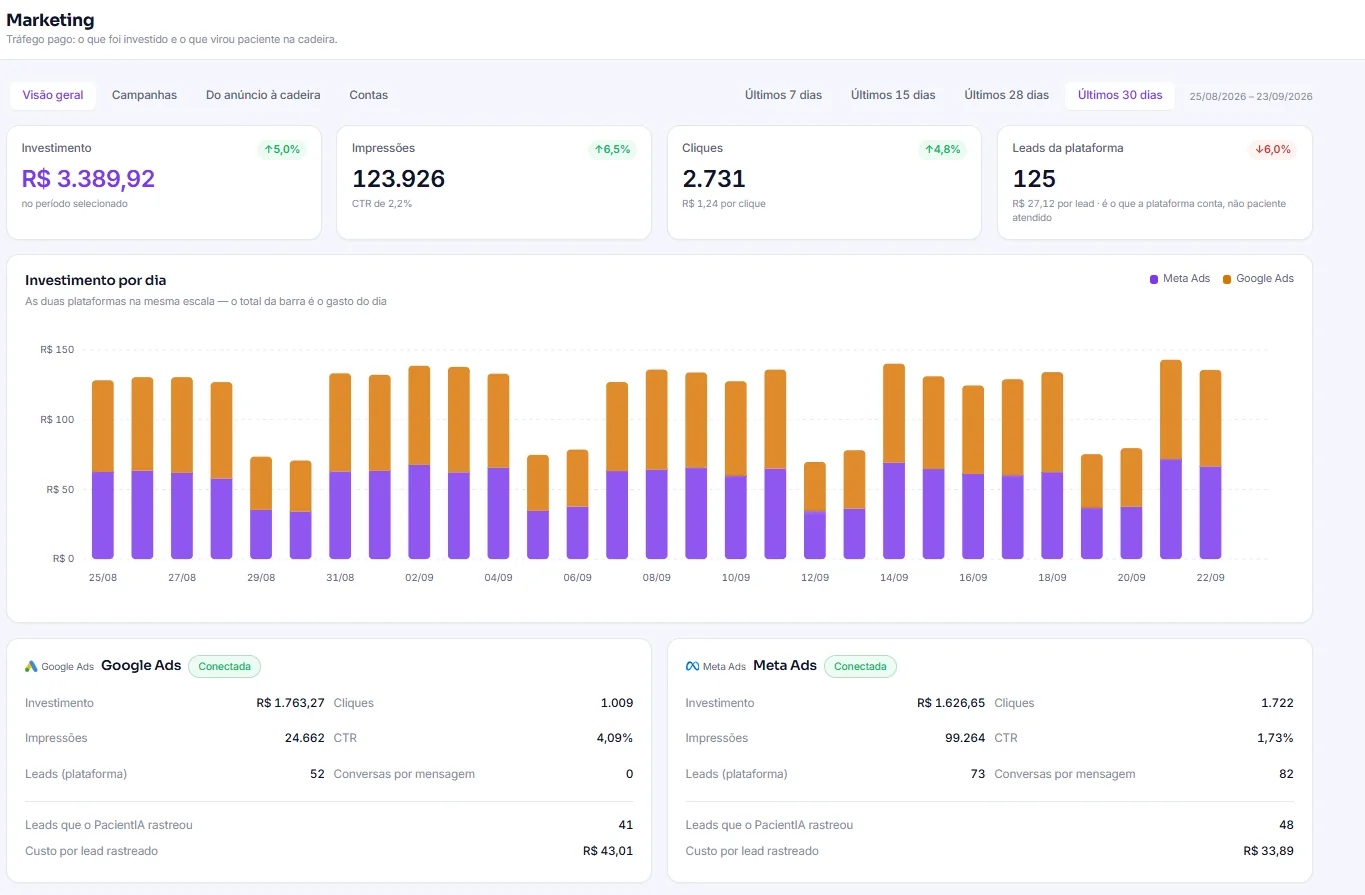
Task: Click the ↑5,0% Investimento change badge
Action: tap(282, 149)
